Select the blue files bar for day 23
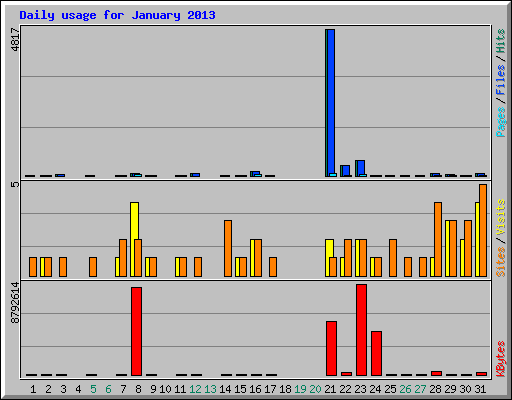512x400 pixels. pyautogui.click(x=361, y=168)
